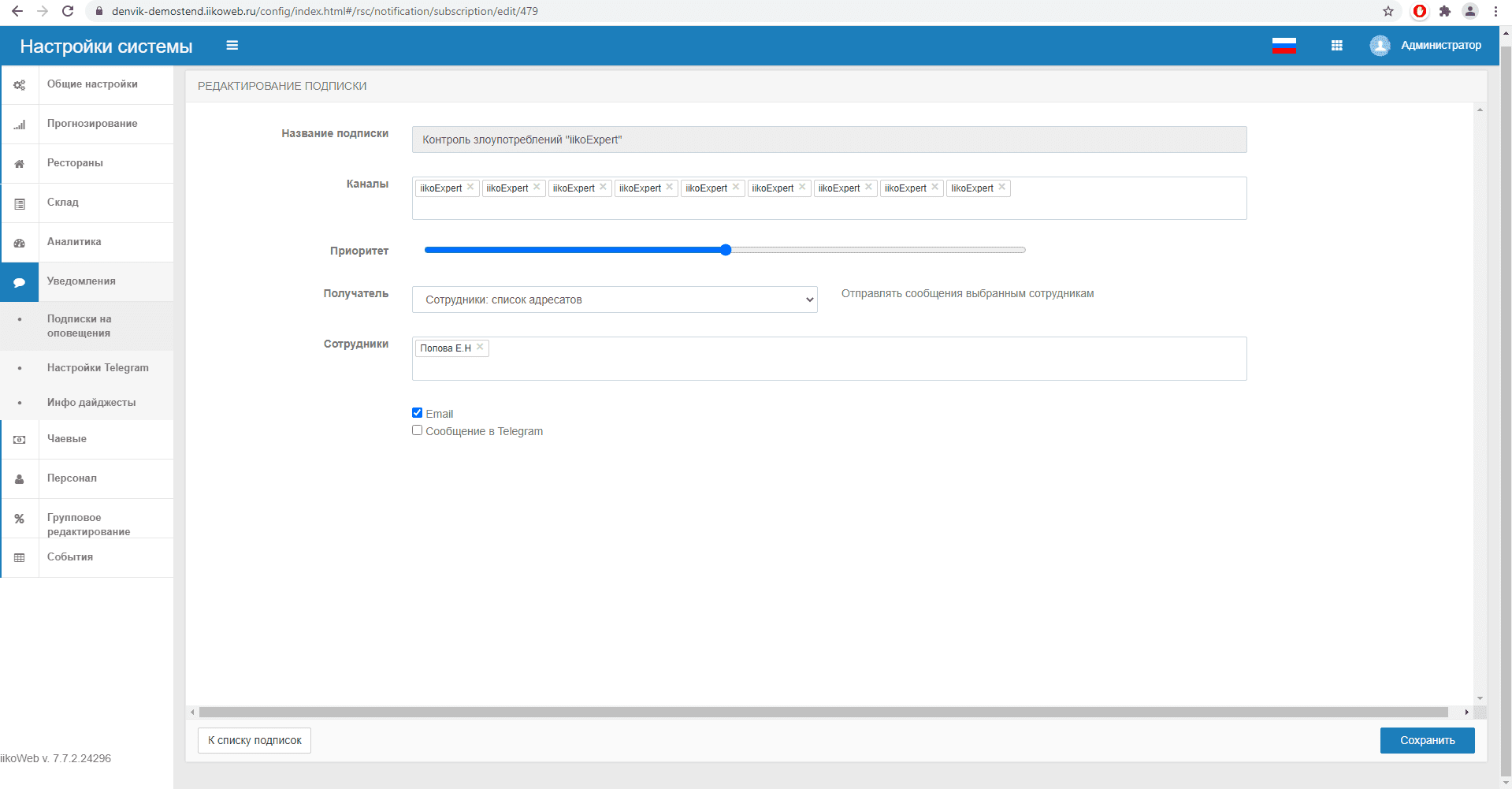Click Настройки системы title link

(106, 47)
